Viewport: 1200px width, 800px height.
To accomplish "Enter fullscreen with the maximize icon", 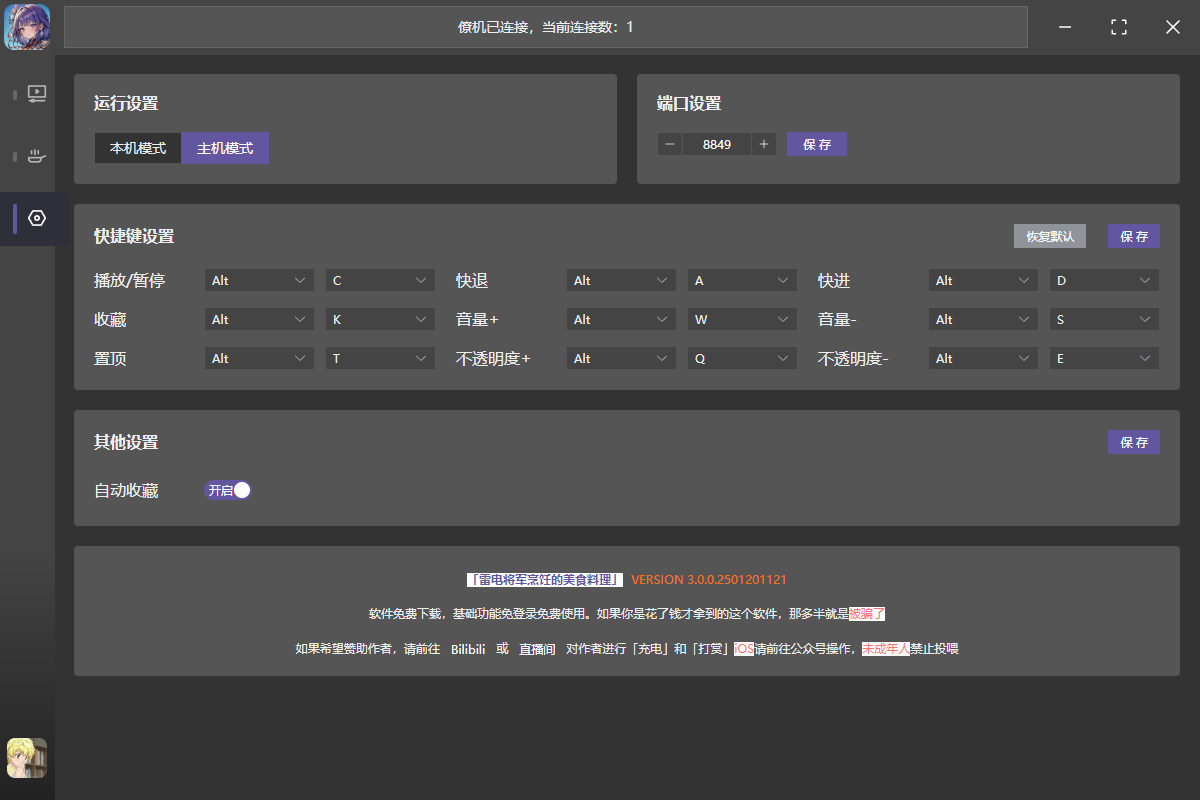I will pos(1119,27).
